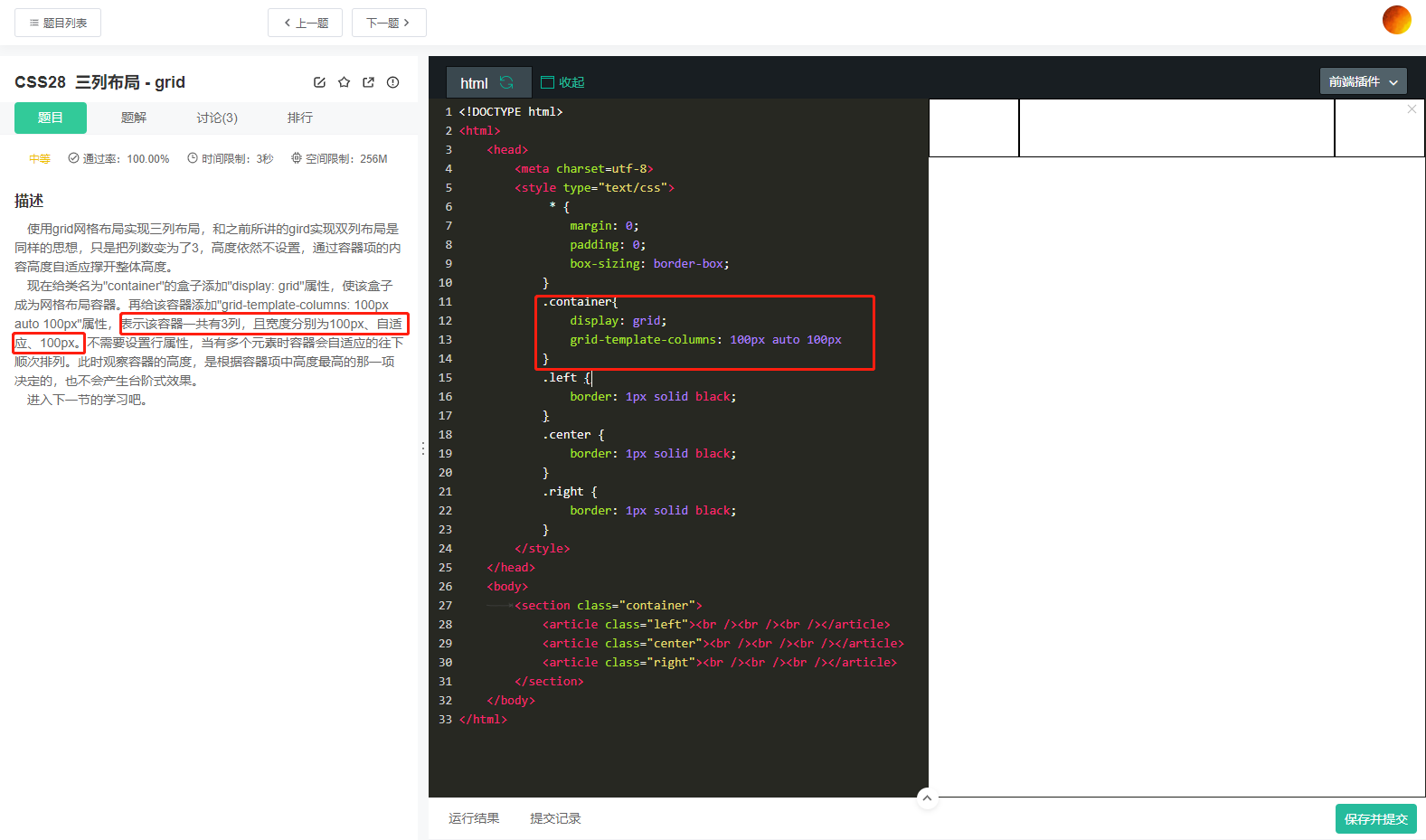Click the box-sizing: border-box; line
The width and height of the screenshot is (1426, 840).
point(649,264)
